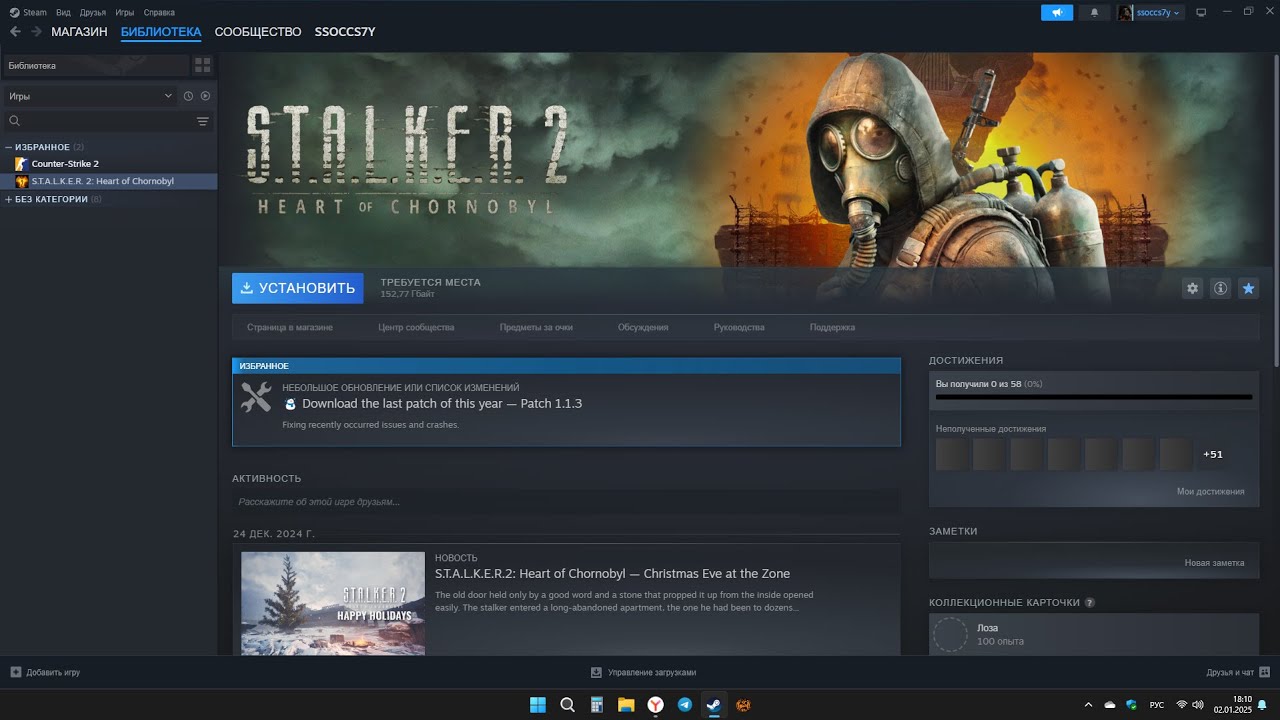
Task: Open game info icon
Action: pos(1220,288)
